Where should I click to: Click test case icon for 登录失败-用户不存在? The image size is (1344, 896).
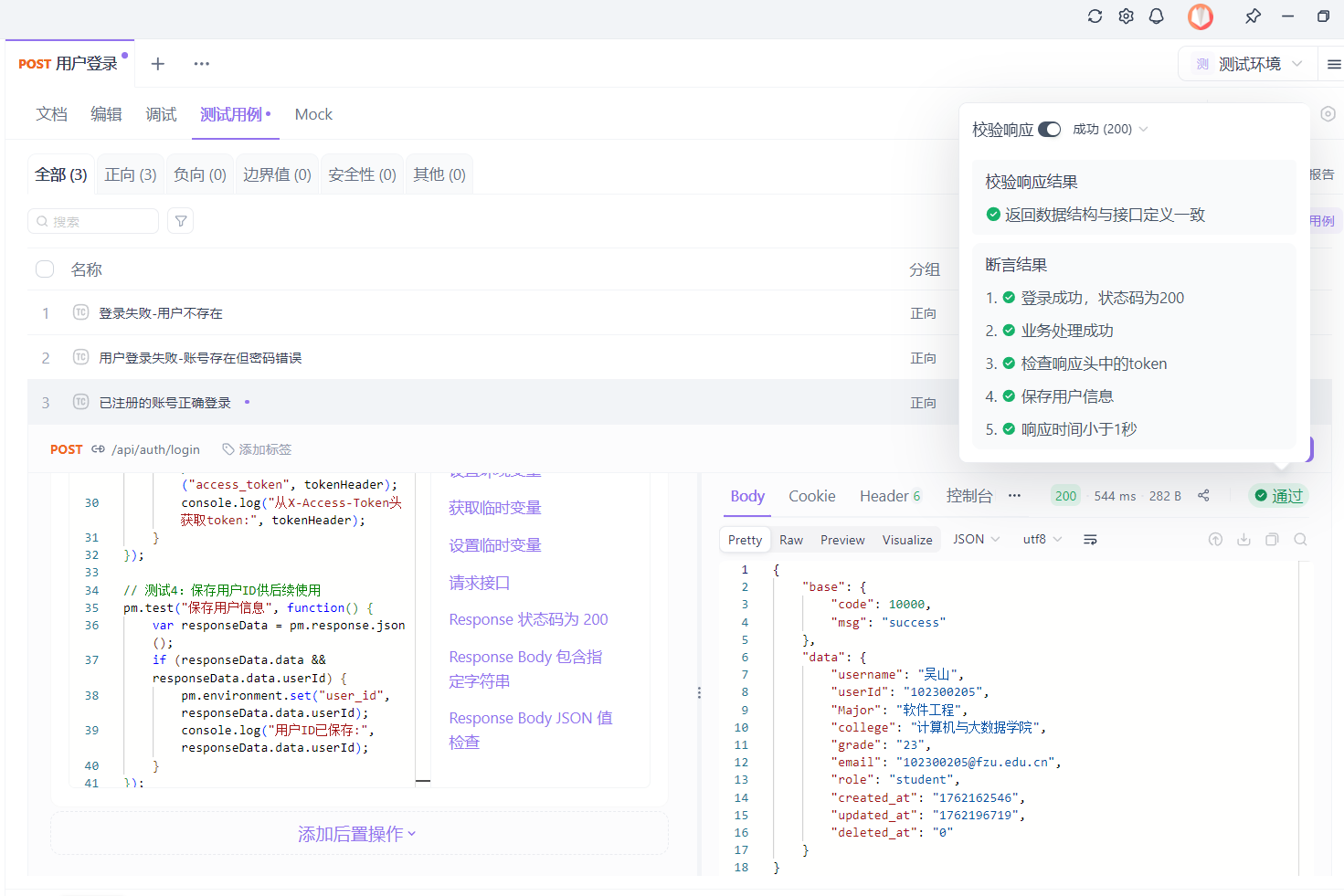(x=80, y=312)
